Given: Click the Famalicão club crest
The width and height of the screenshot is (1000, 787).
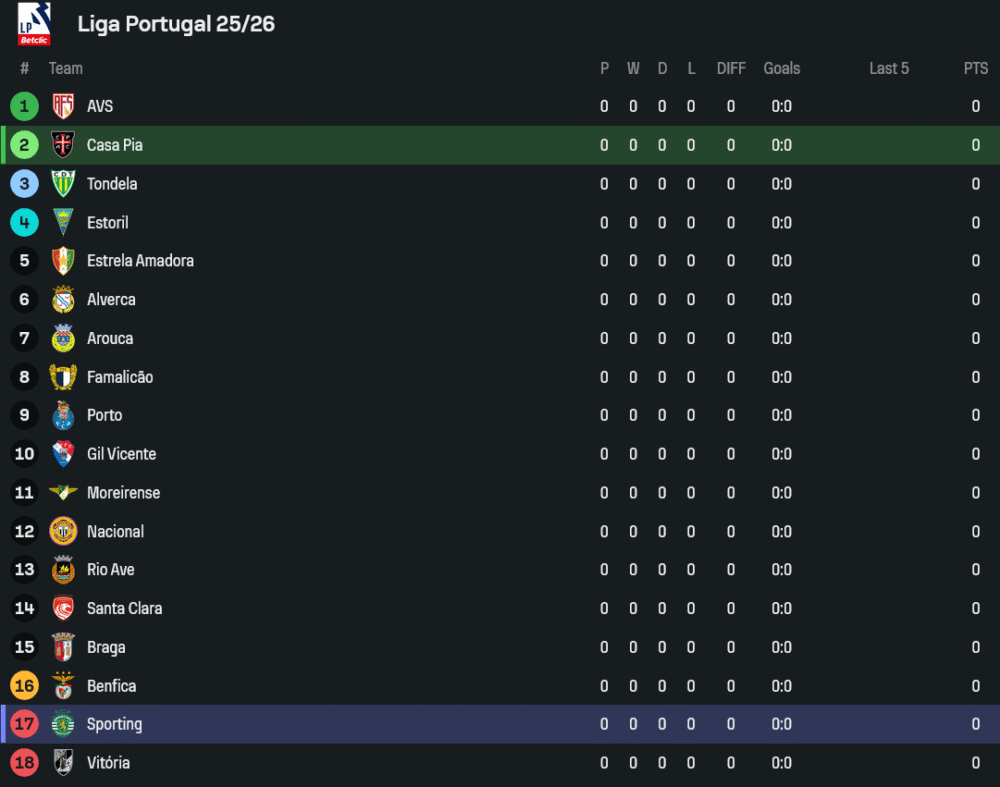Looking at the screenshot, I should pyautogui.click(x=63, y=377).
